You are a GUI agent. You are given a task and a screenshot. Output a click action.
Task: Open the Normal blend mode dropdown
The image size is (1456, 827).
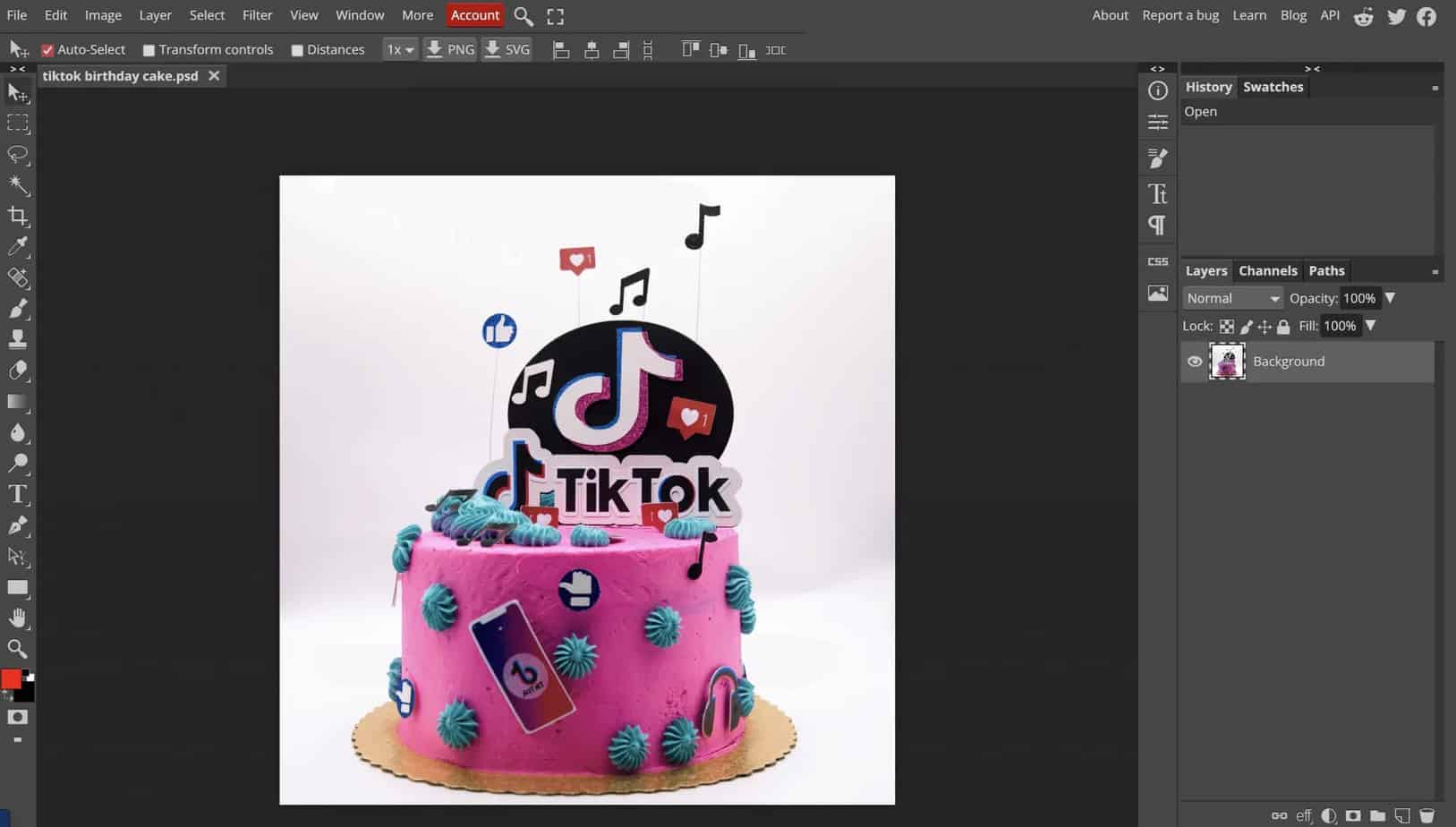[x=1232, y=298]
